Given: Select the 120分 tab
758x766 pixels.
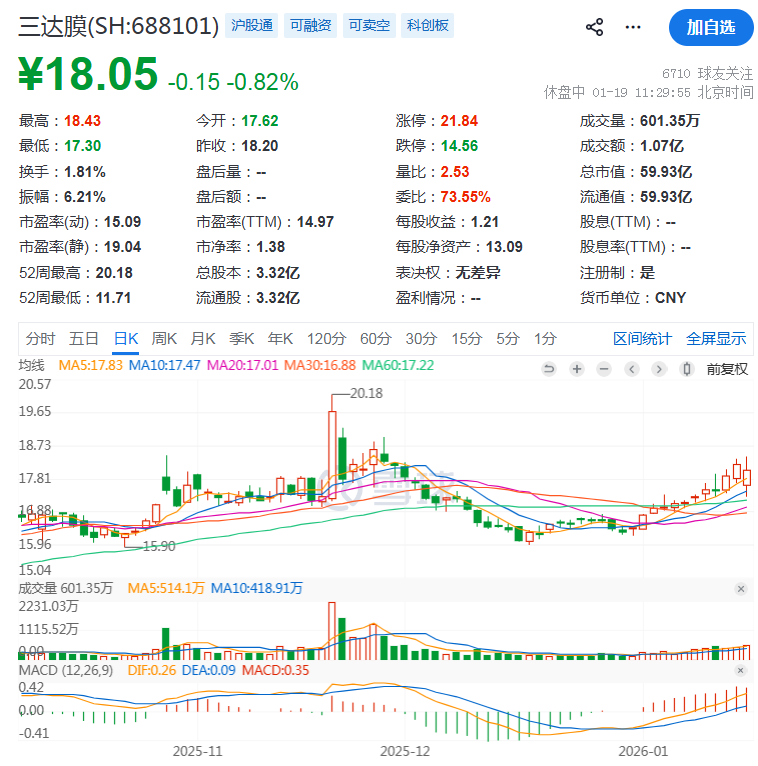Looking at the screenshot, I should [x=326, y=339].
